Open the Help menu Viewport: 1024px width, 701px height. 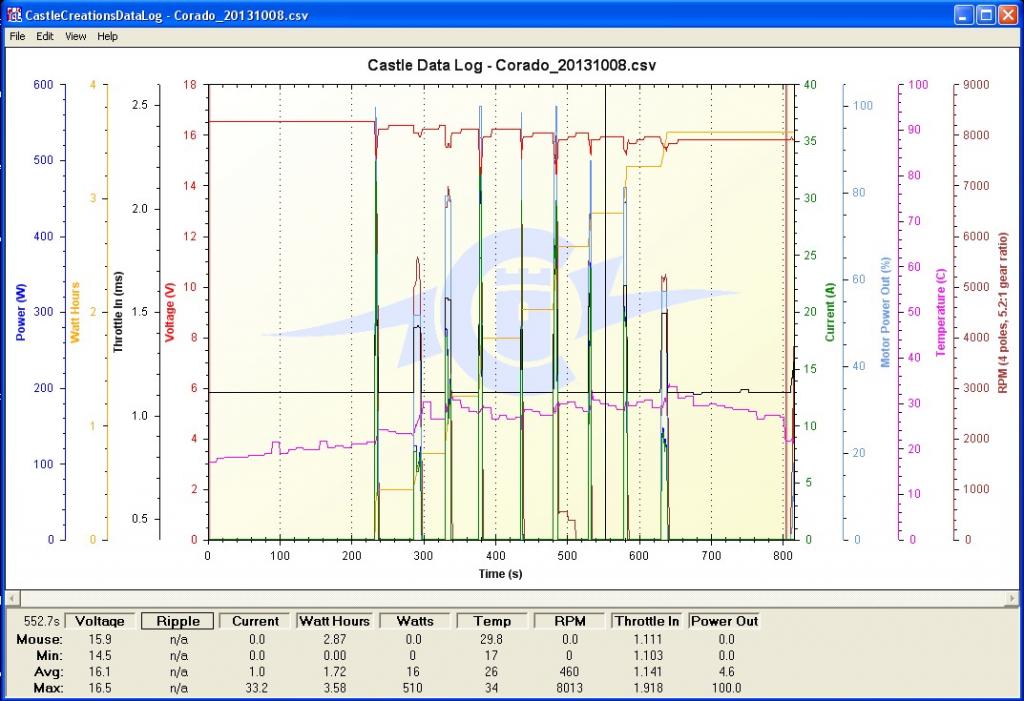107,36
